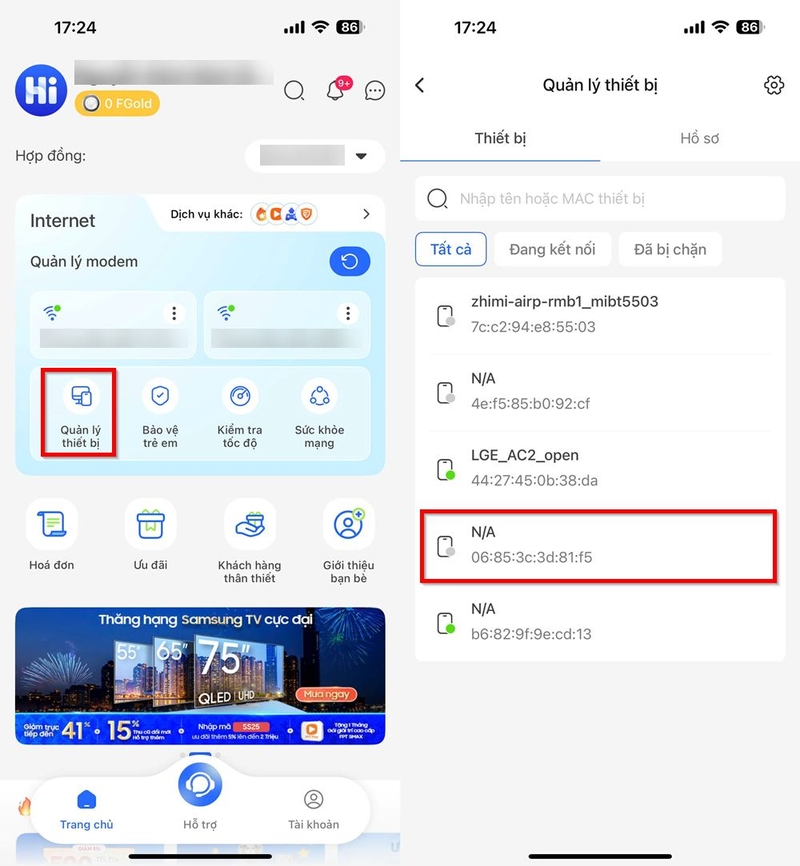This screenshot has height=866, width=800.
Task: Open notifications bell with 9+ badge
Action: coord(338,88)
